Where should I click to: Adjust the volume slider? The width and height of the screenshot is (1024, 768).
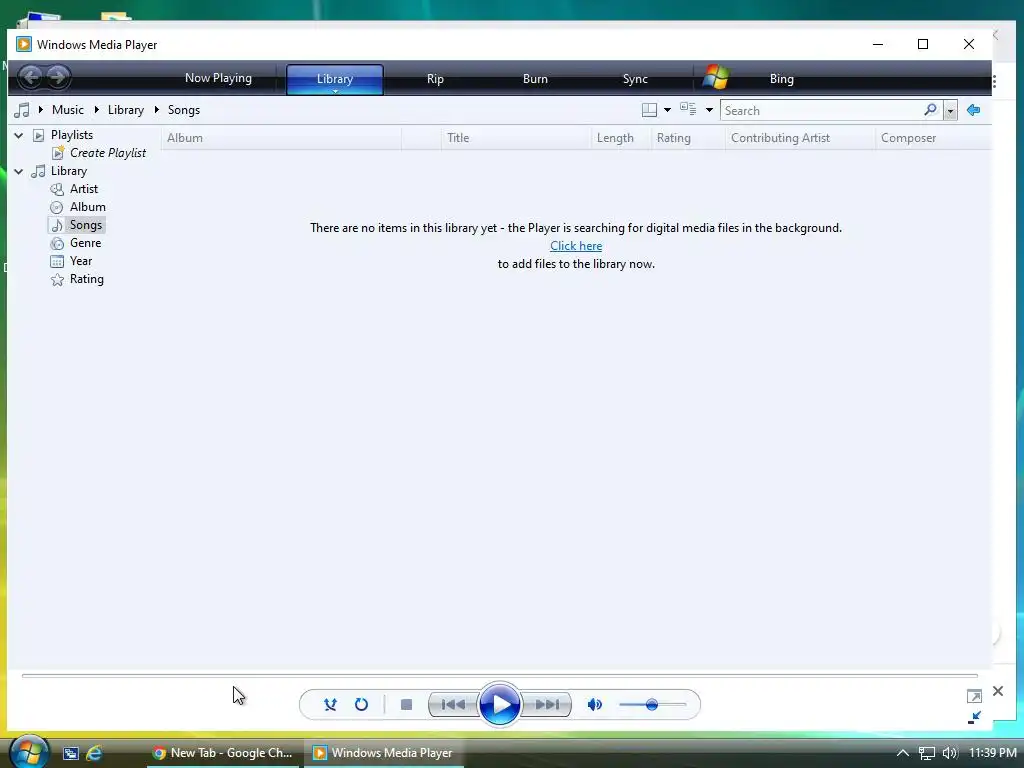(652, 704)
